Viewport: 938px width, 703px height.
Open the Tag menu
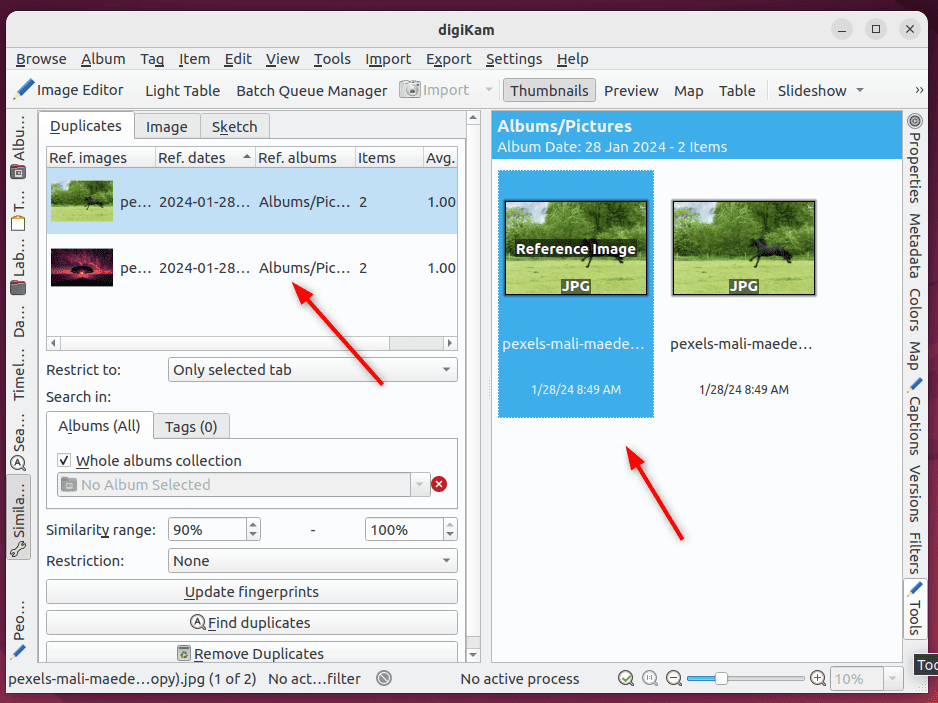[x=152, y=59]
